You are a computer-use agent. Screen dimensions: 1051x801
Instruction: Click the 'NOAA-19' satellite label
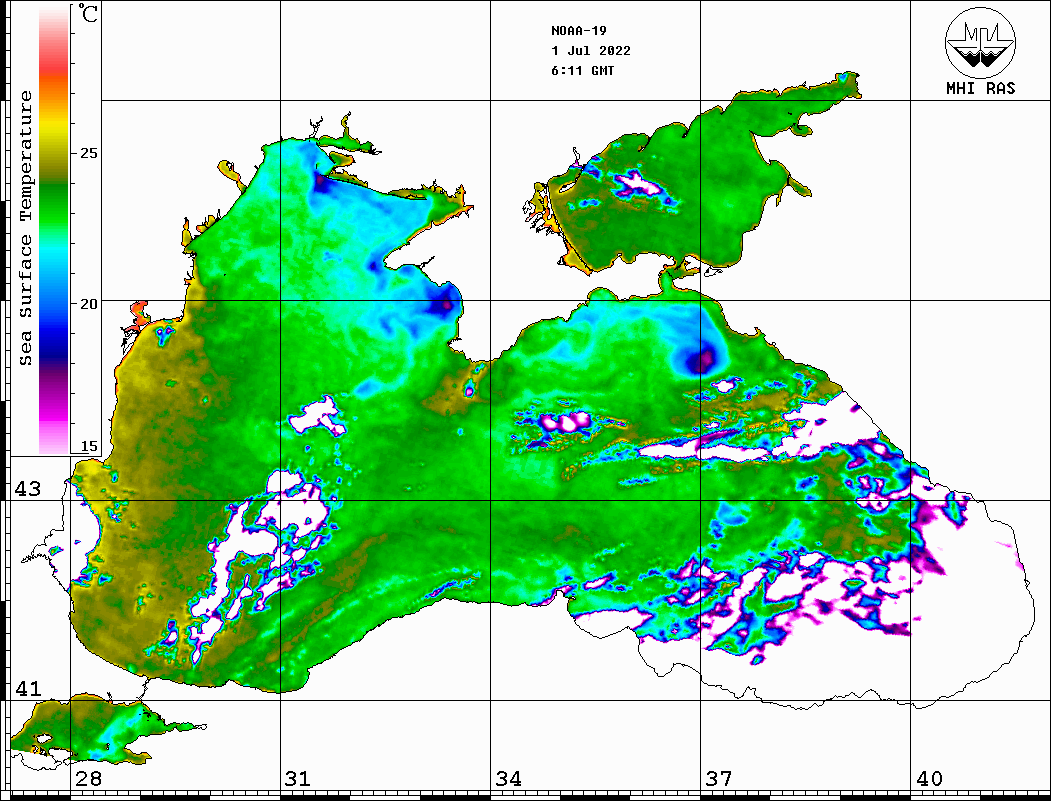(x=579, y=31)
